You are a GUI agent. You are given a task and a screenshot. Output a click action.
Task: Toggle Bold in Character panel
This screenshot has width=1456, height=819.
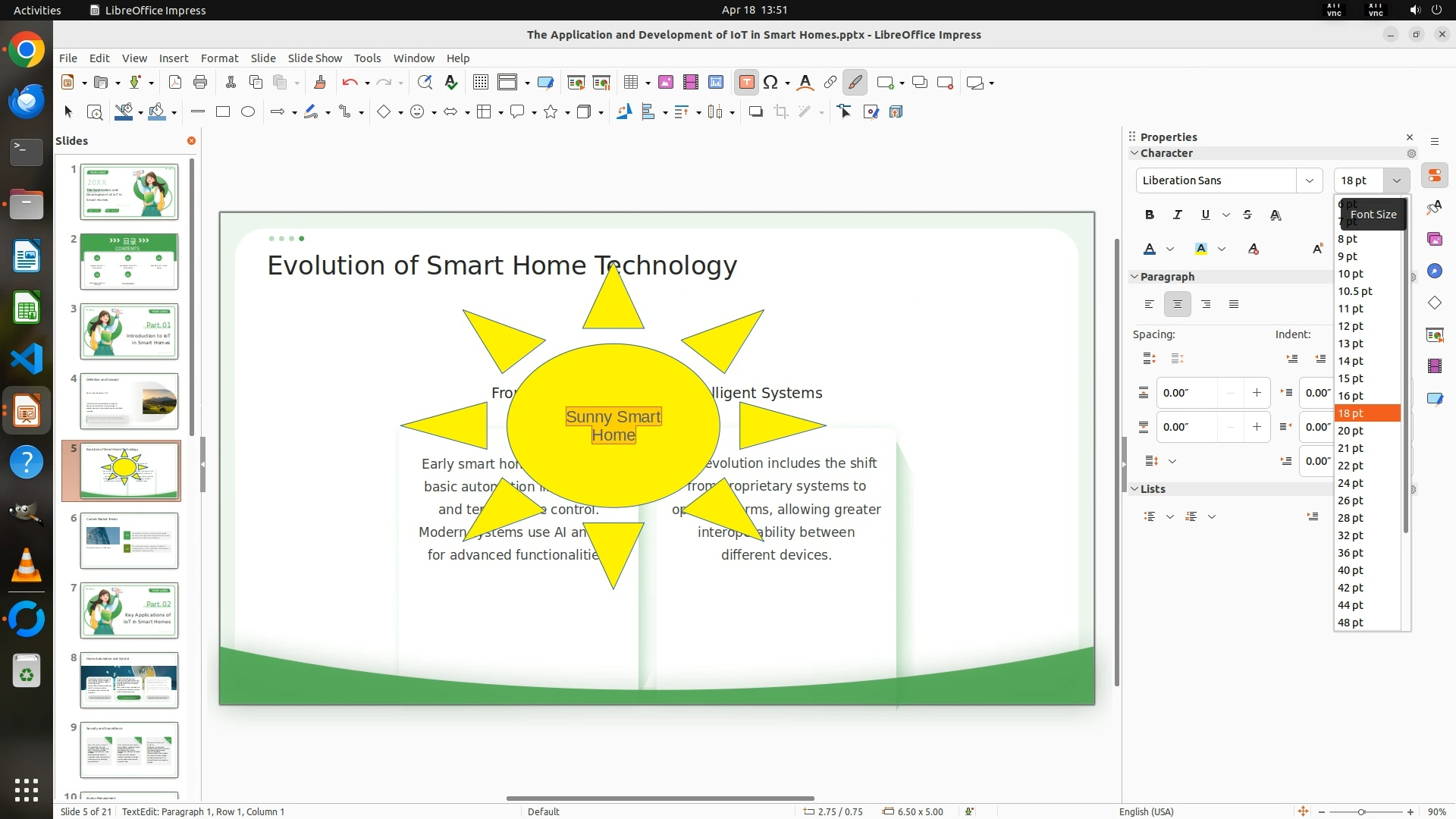pyautogui.click(x=1150, y=215)
